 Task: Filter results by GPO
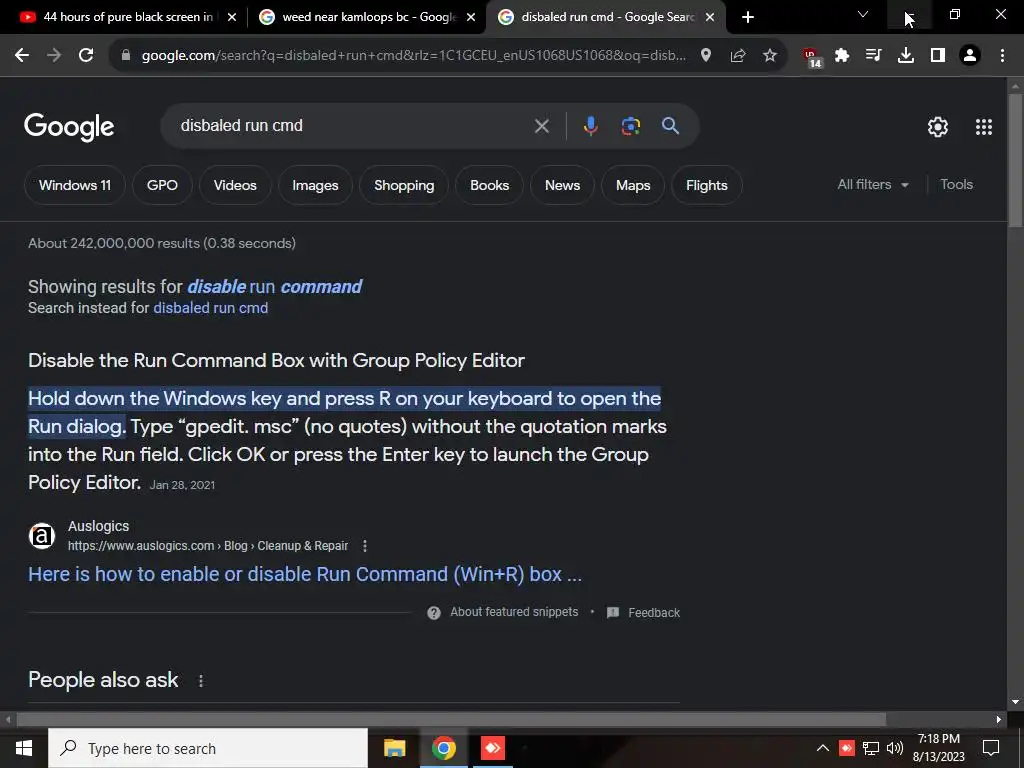(x=162, y=185)
